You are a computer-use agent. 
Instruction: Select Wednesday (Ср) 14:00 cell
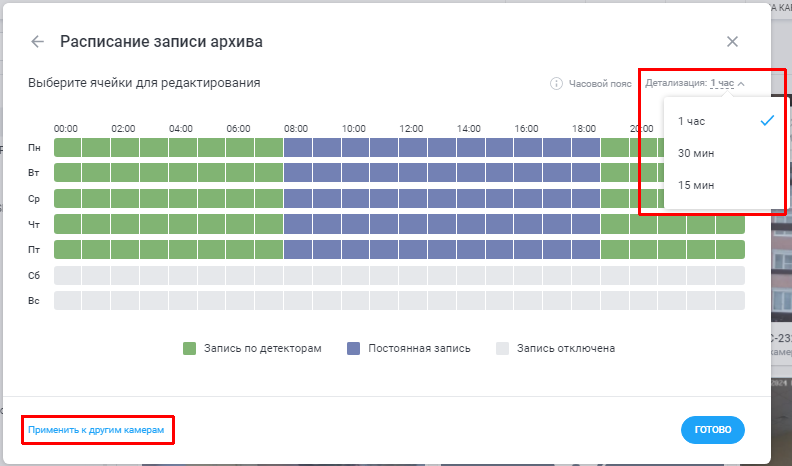coord(470,198)
